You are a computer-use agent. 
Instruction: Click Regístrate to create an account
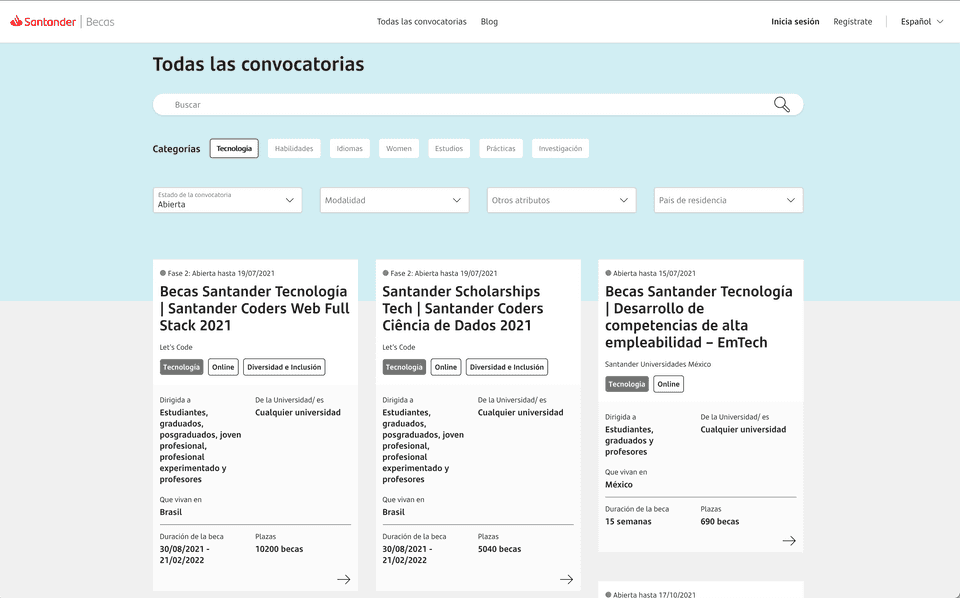pos(852,20)
